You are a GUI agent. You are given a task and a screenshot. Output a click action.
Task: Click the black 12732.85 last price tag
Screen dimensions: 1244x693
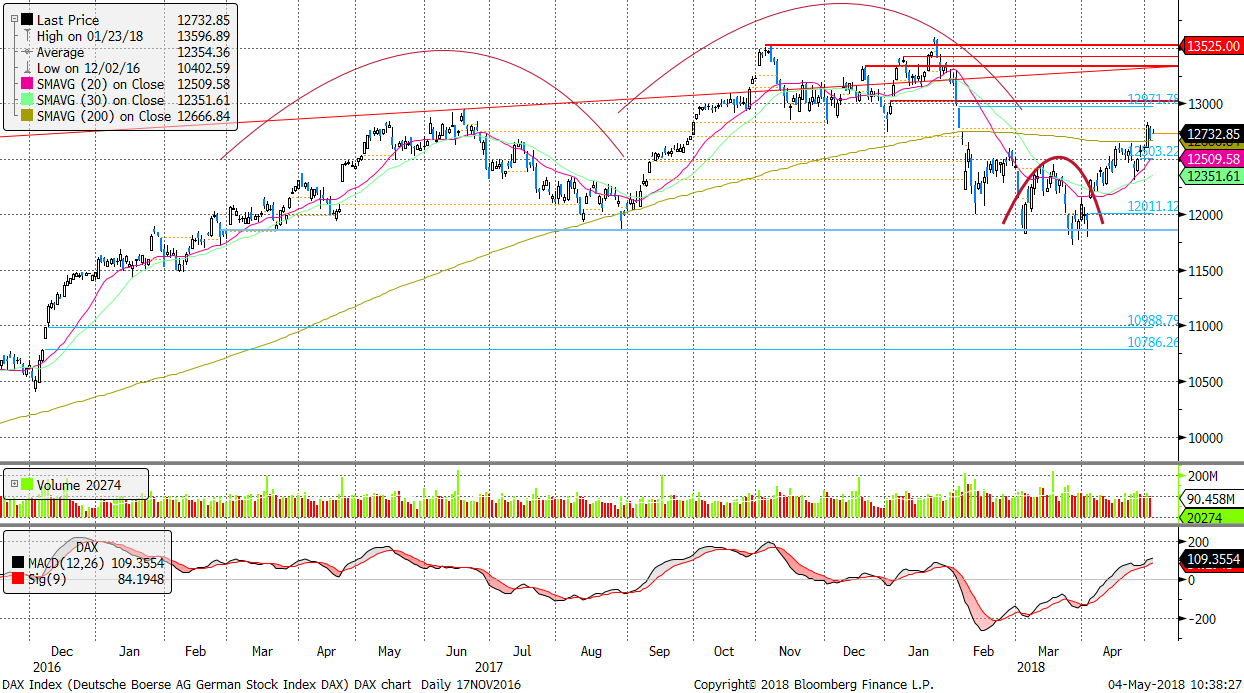click(1211, 134)
